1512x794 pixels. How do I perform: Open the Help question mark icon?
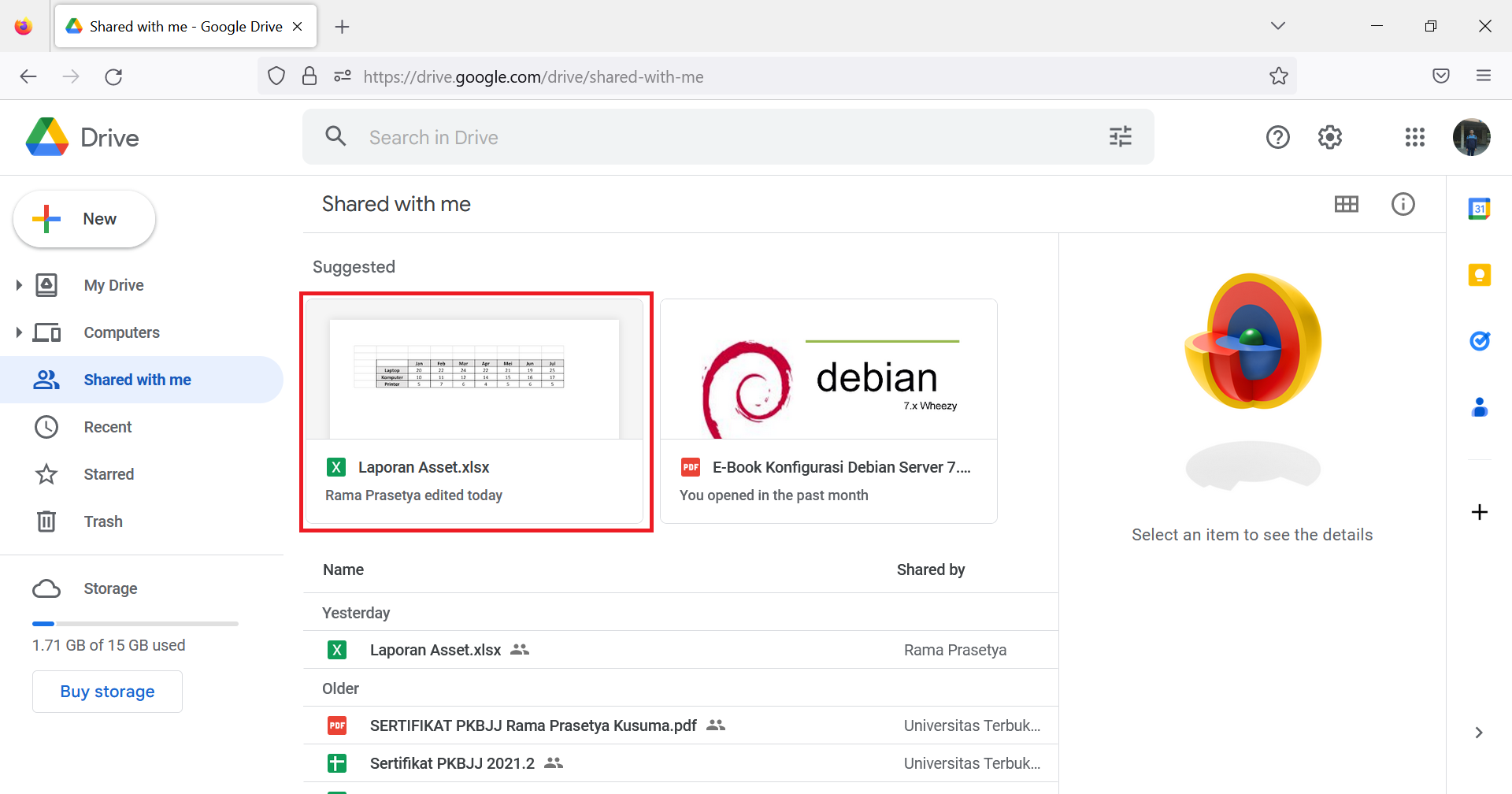click(x=1277, y=137)
